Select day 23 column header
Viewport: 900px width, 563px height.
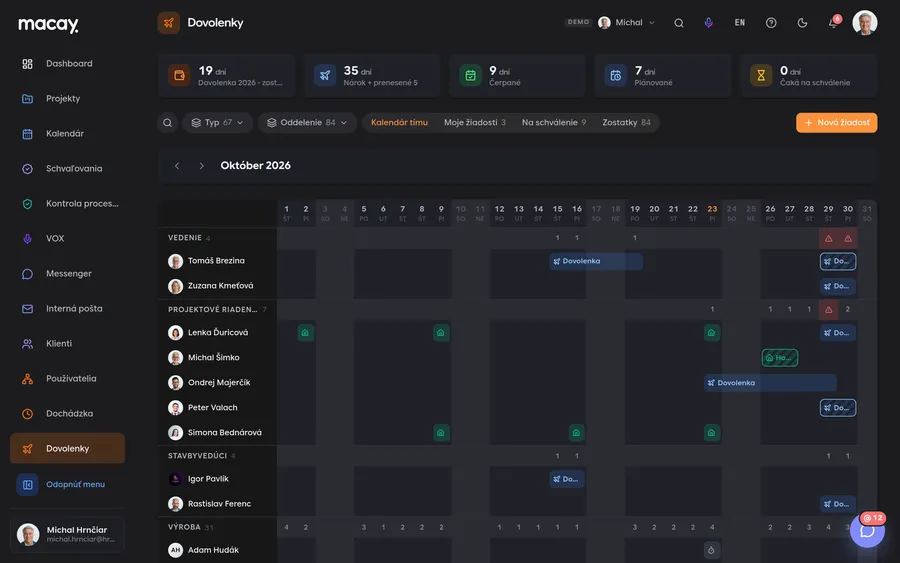(712, 213)
